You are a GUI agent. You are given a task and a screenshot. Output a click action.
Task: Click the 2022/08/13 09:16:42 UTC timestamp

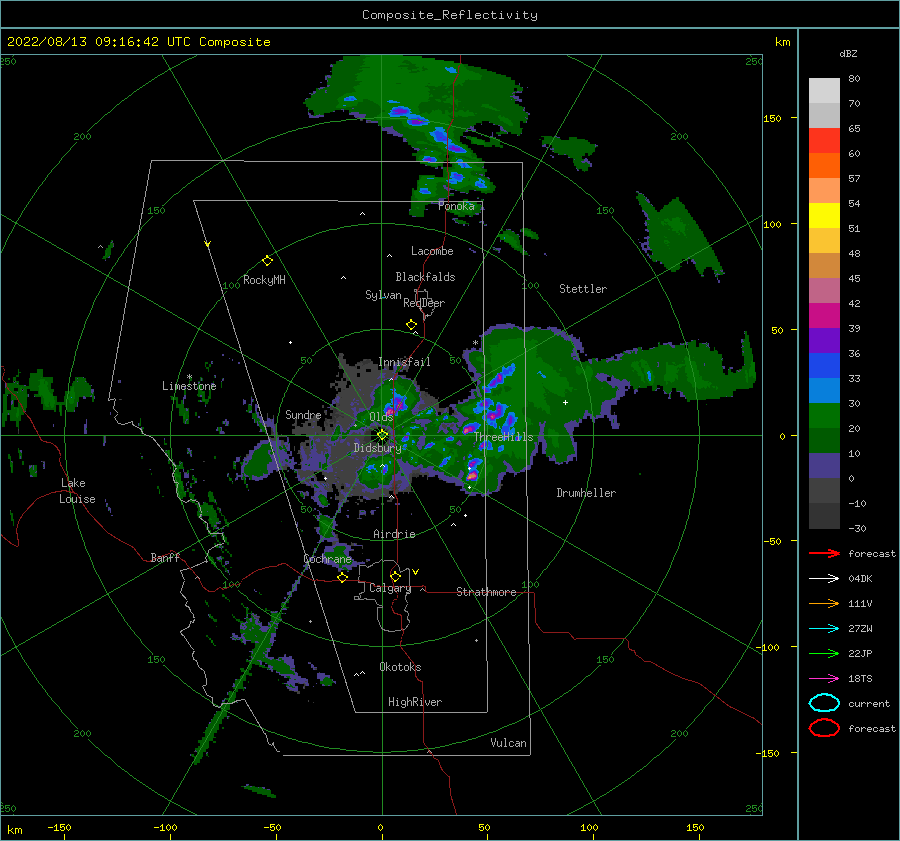click(99, 42)
